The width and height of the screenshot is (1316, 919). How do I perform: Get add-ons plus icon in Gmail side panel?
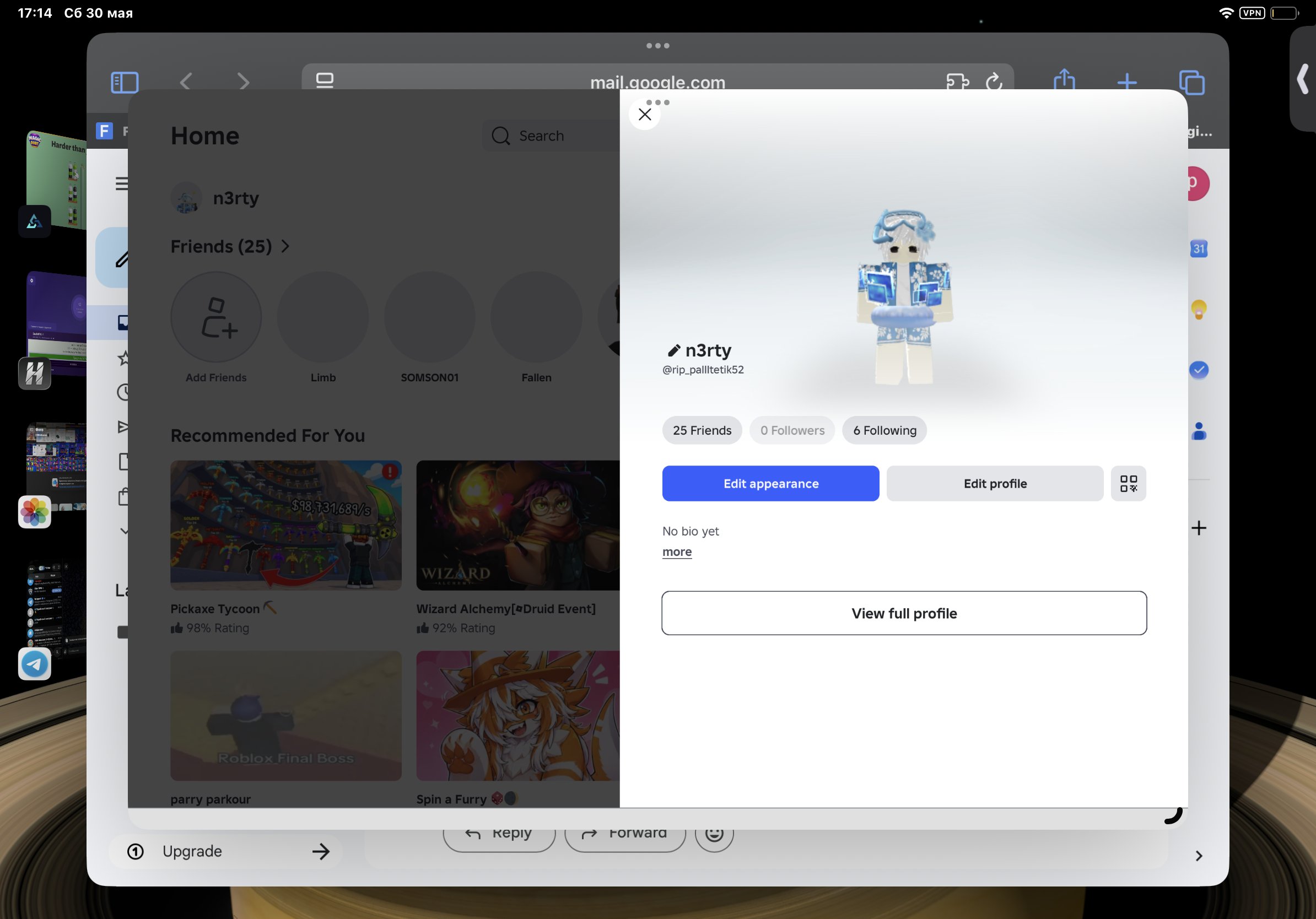(x=1199, y=528)
